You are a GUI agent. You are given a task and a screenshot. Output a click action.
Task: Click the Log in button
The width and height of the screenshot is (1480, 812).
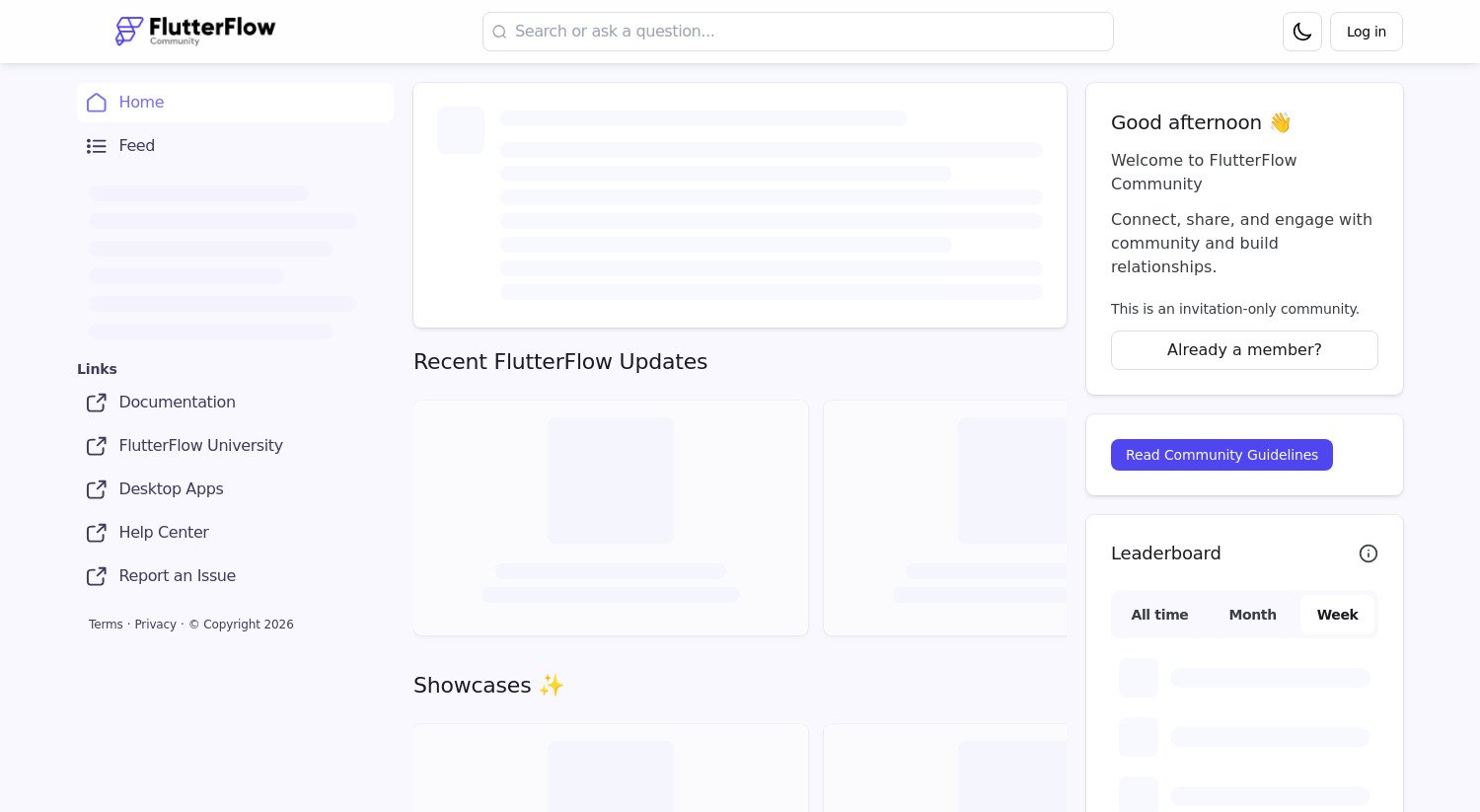1366,32
